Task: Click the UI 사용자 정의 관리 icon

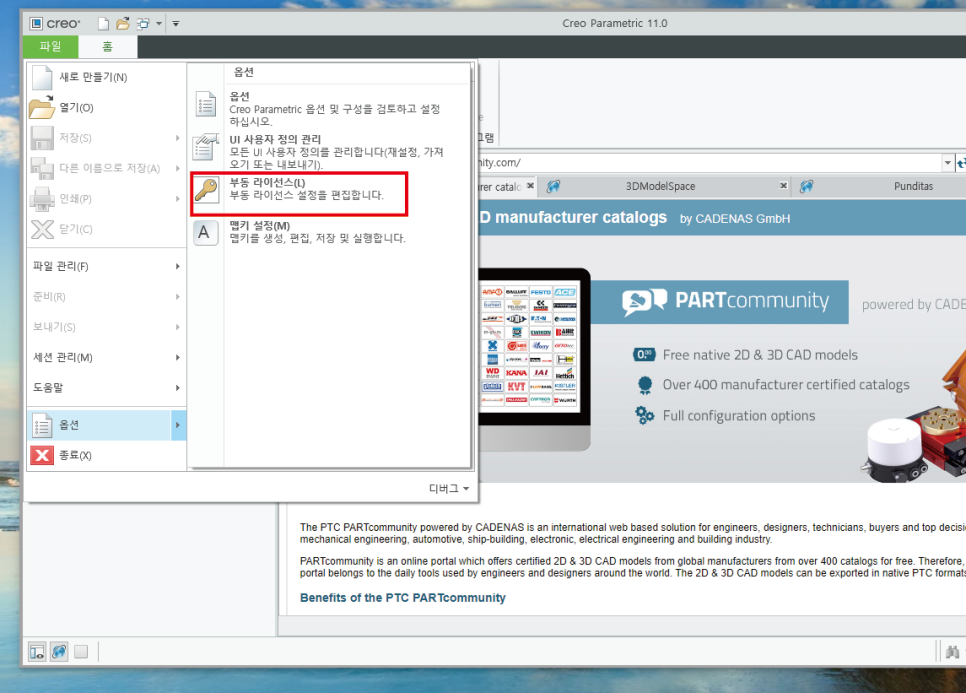Action: click(x=206, y=147)
